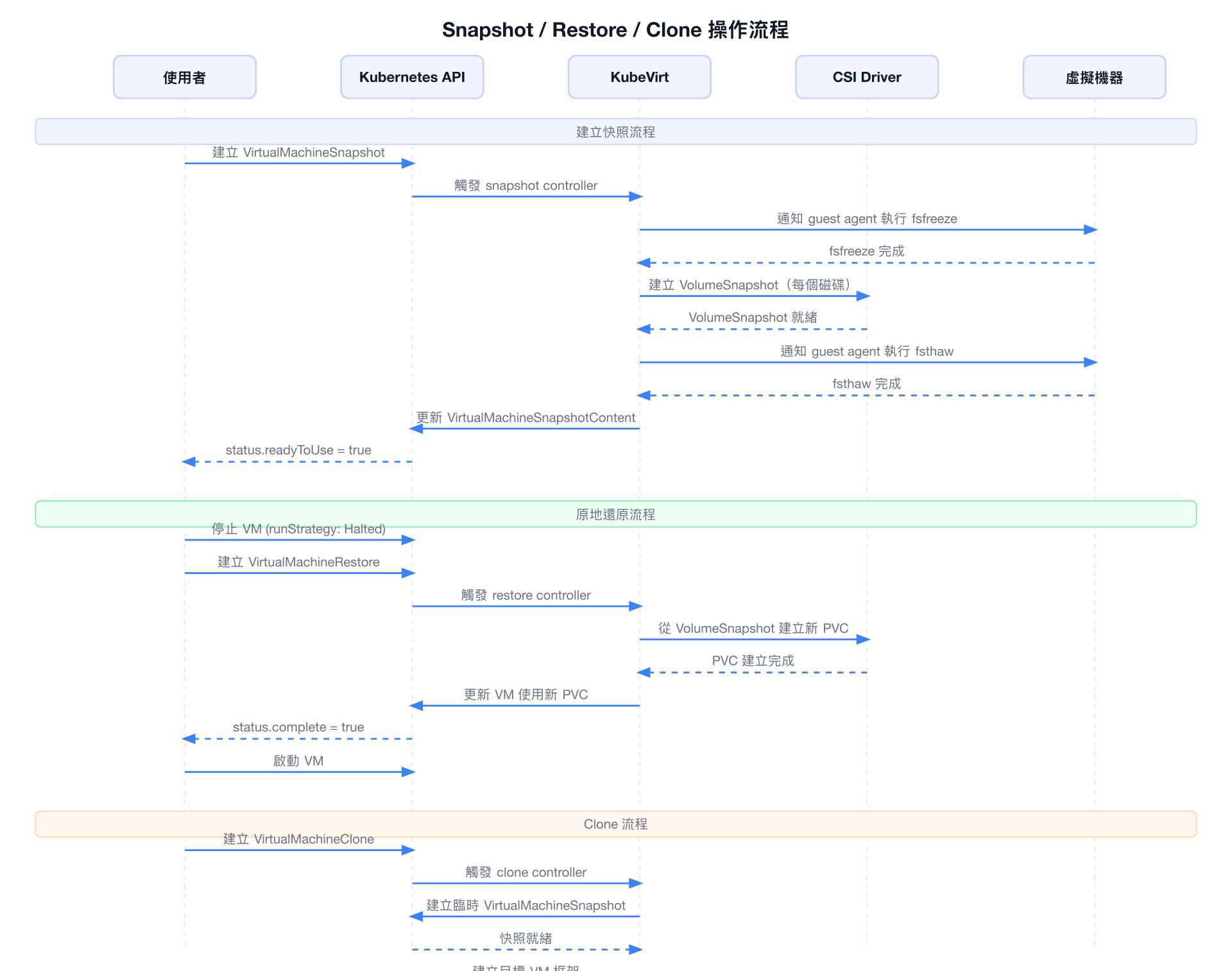Select message fsfreeze 完成

pos(867,251)
